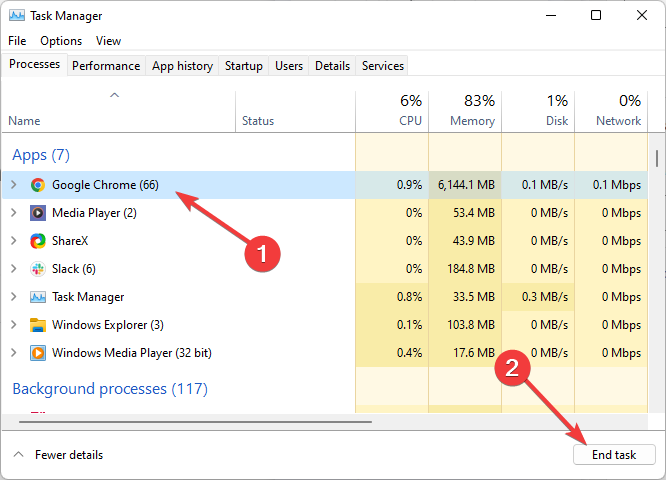Viewport: 666px width, 480px height.
Task: Click the 0.1 Mbps network cell
Action: 611,185
